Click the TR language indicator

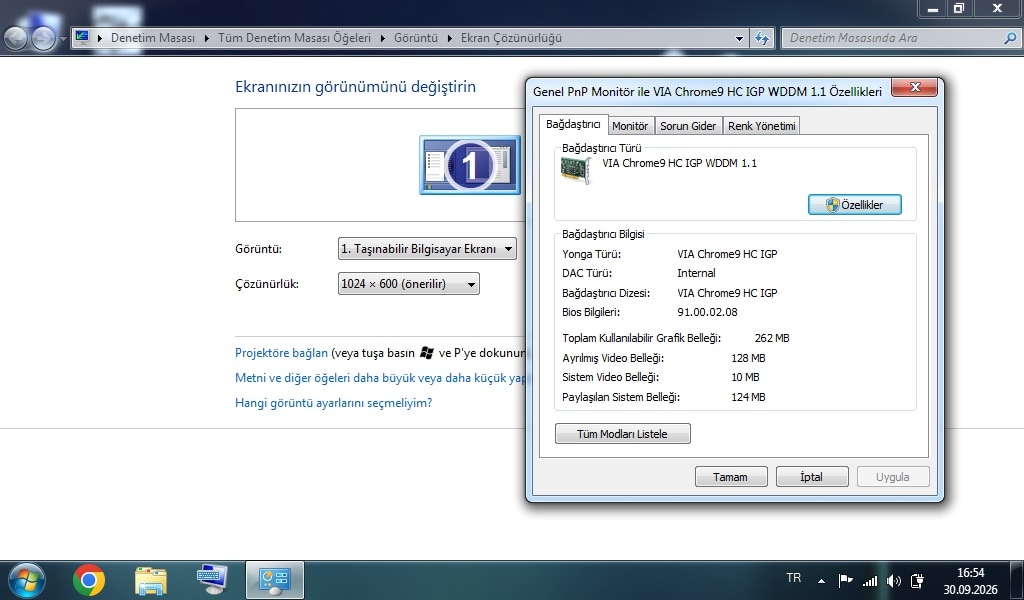click(x=793, y=578)
